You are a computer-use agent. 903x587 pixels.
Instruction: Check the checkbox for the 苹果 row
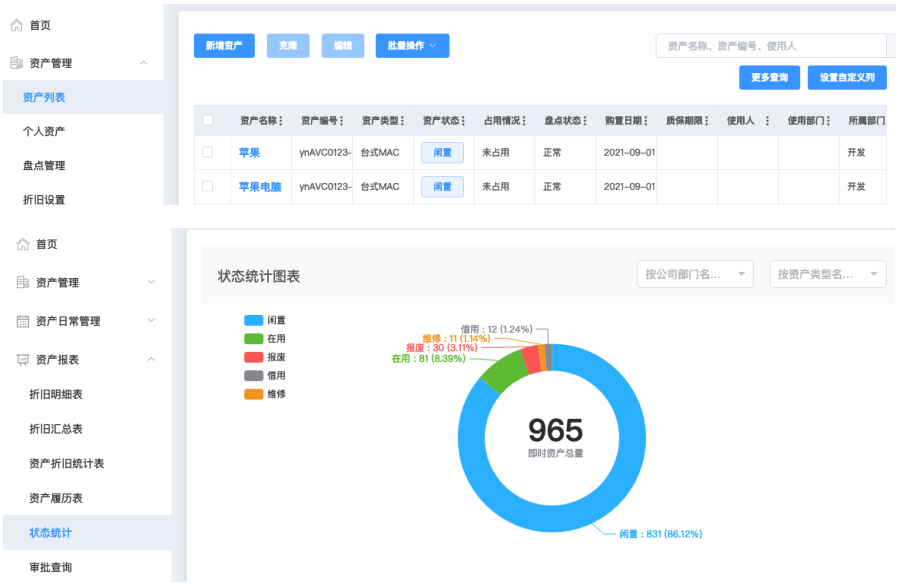[208, 153]
